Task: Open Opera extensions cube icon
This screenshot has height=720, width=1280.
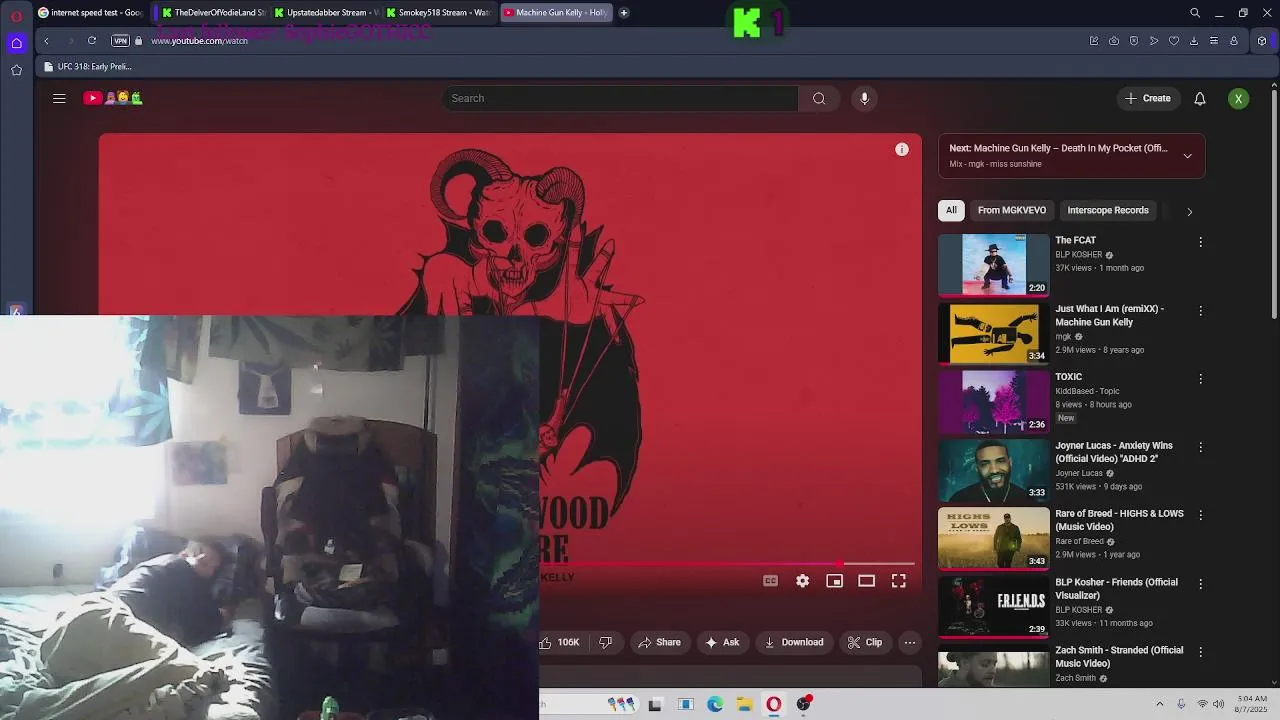Action: 1262,41
